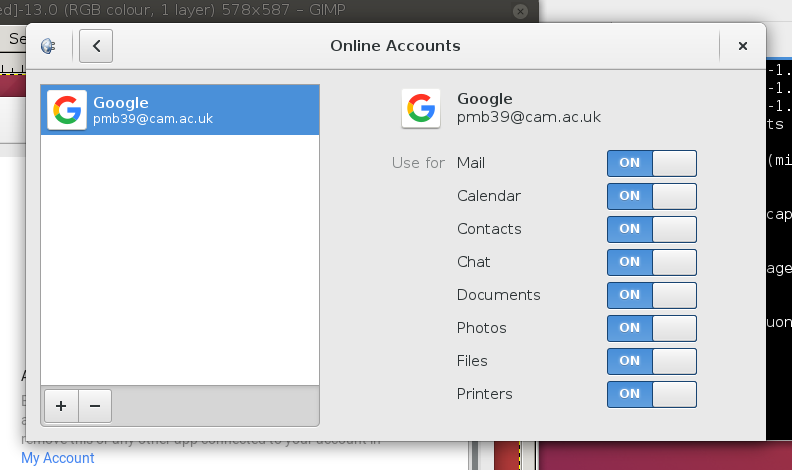The height and width of the screenshot is (470, 792).
Task: Turn off the Photos toggle
Action: pos(651,328)
